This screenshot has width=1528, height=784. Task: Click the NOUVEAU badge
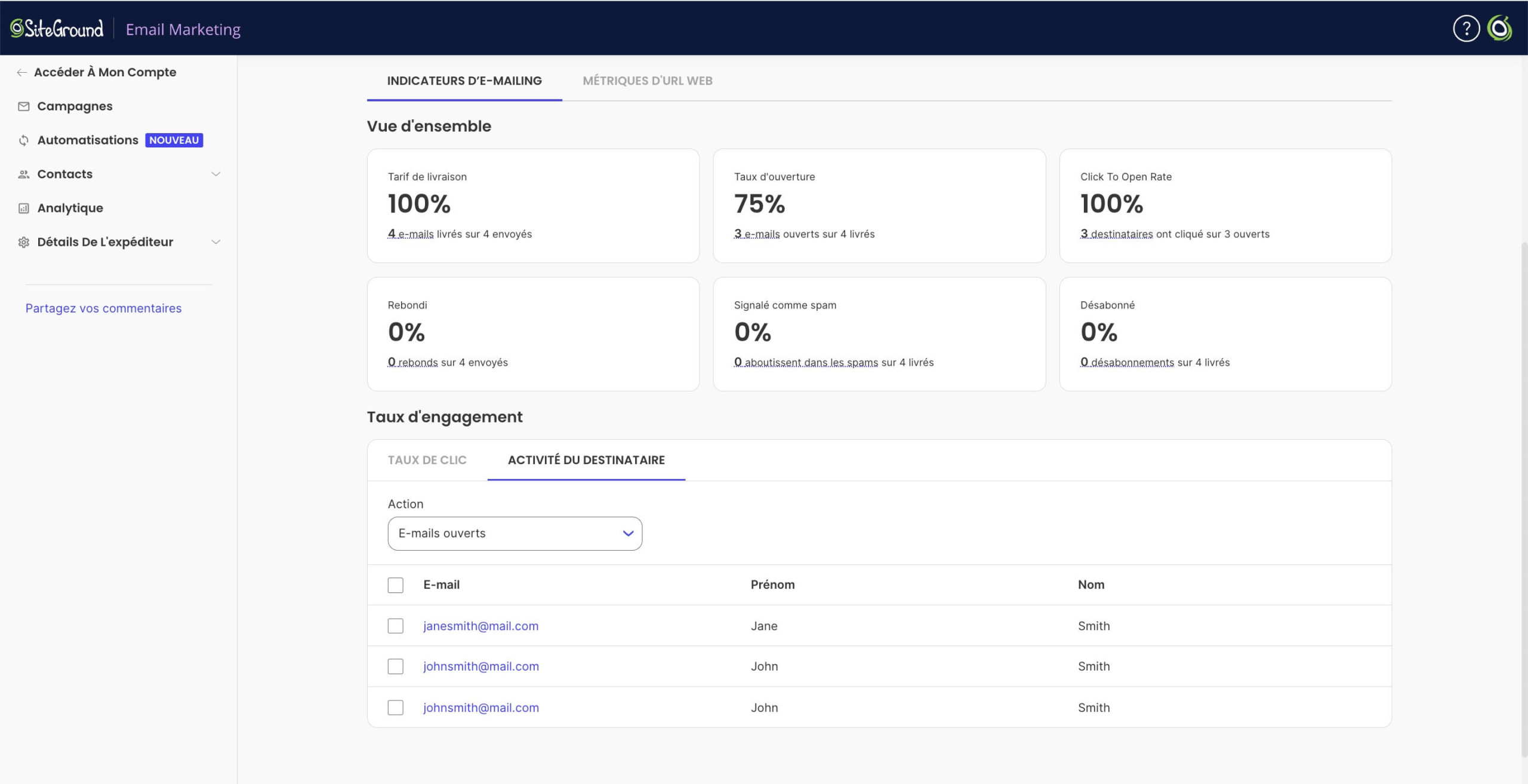click(x=174, y=140)
